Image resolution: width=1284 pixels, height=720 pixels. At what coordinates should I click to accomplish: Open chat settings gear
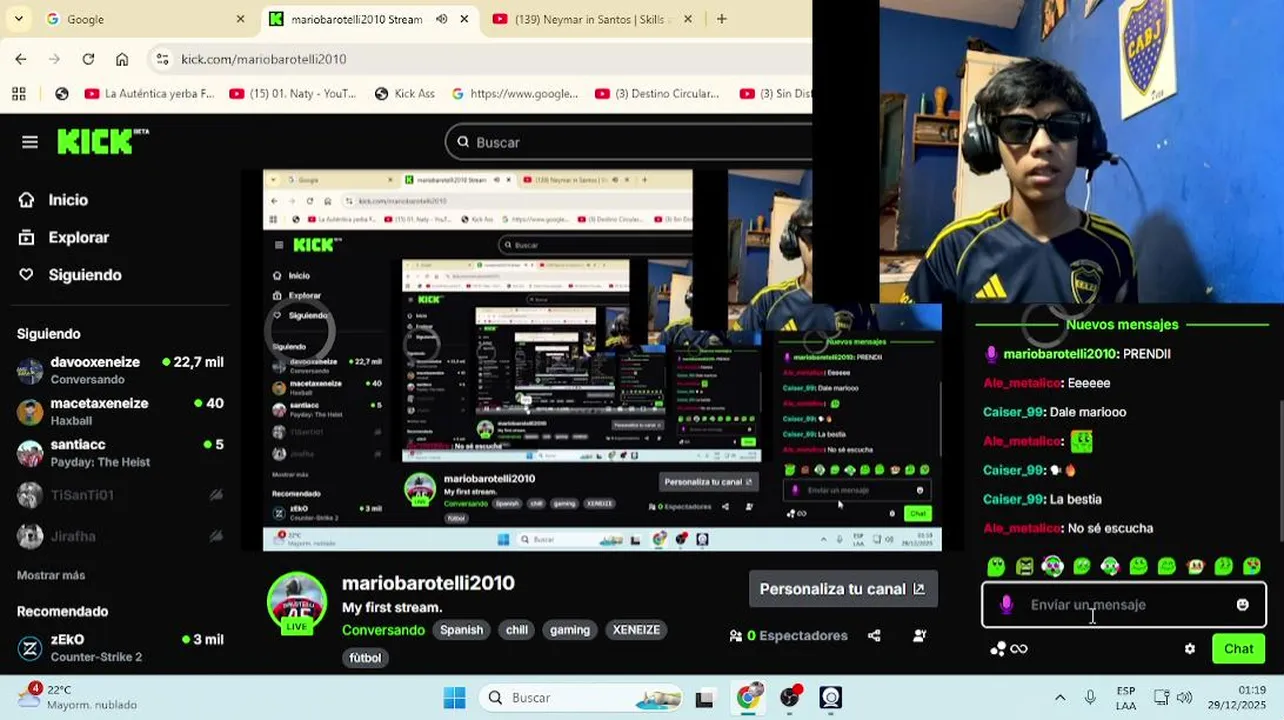coord(1189,649)
